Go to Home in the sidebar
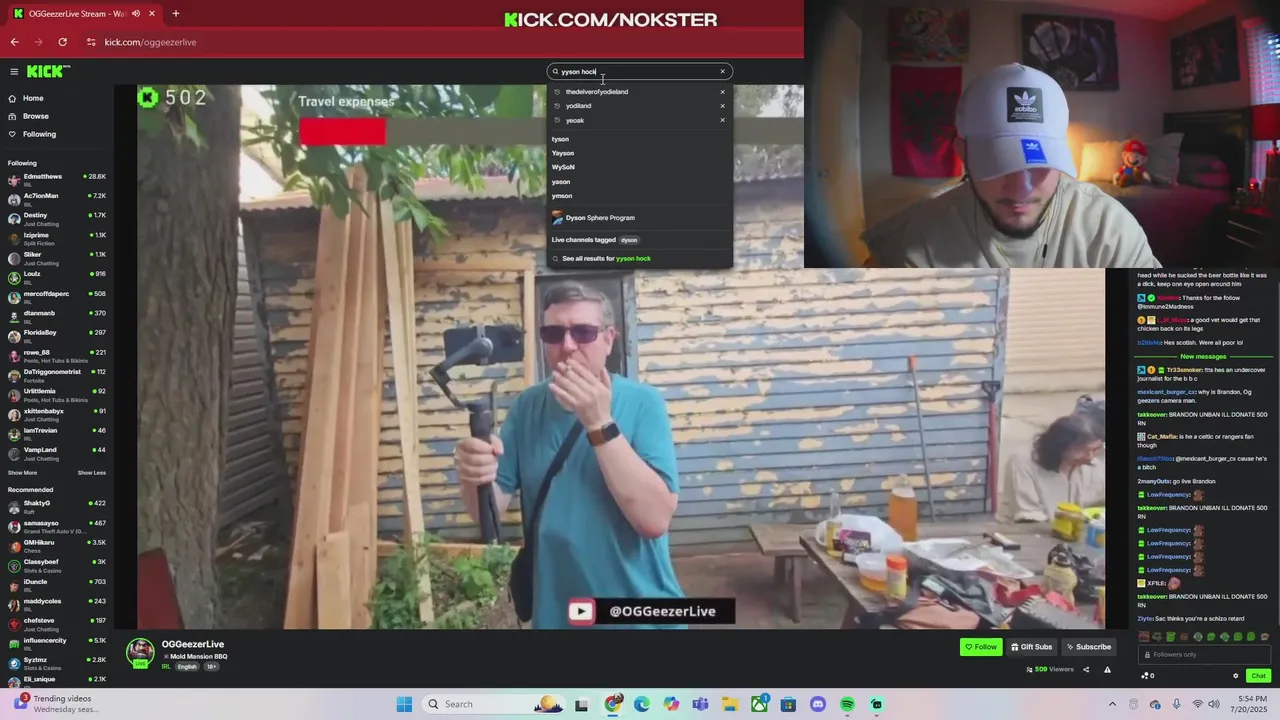This screenshot has height=720, width=1280. pos(33,98)
